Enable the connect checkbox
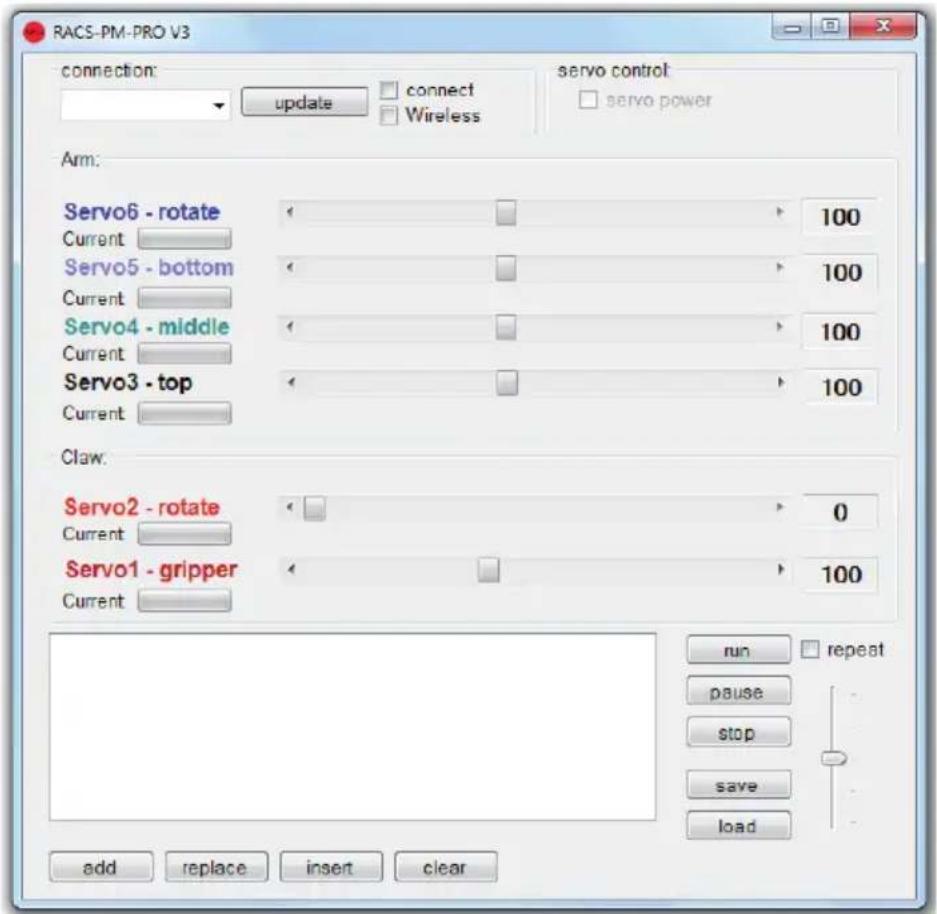Image resolution: width=937 pixels, height=914 pixels. 389,90
